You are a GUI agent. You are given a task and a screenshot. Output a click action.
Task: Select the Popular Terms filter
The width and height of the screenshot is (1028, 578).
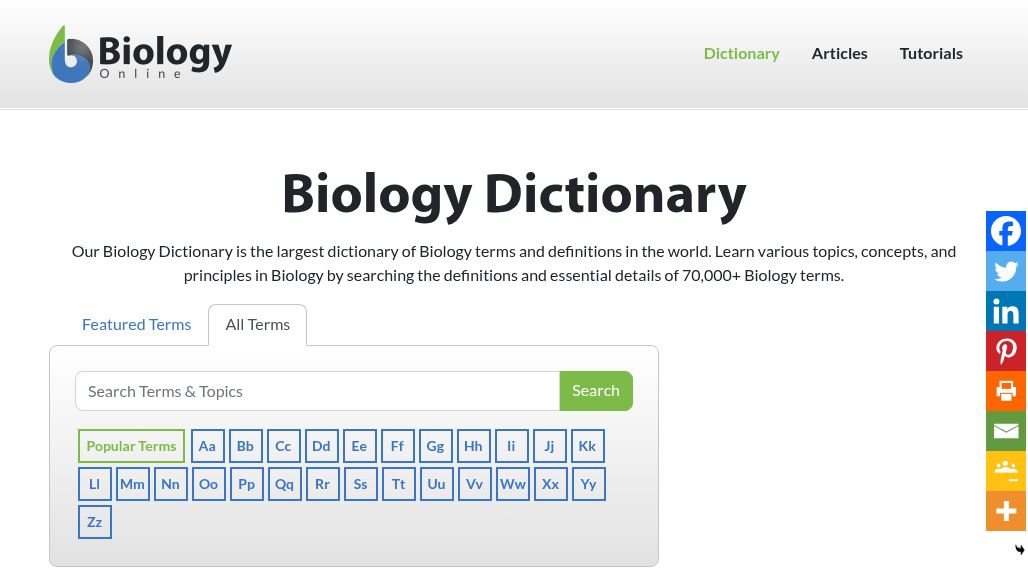tap(131, 446)
